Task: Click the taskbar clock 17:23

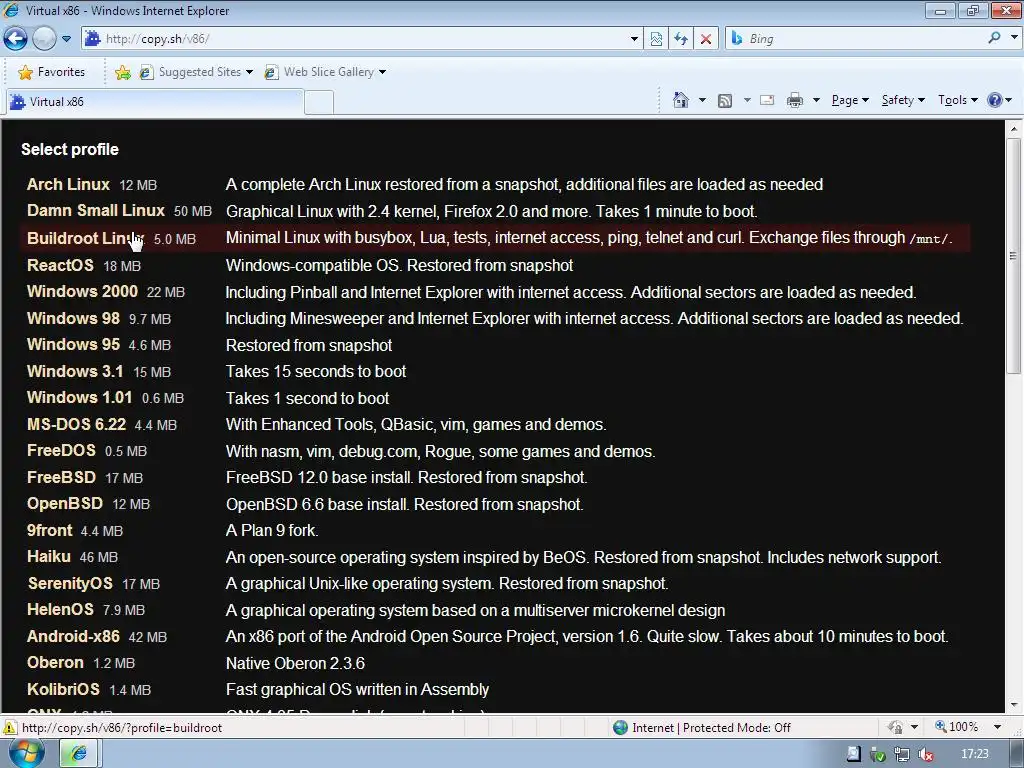Action: (x=975, y=754)
